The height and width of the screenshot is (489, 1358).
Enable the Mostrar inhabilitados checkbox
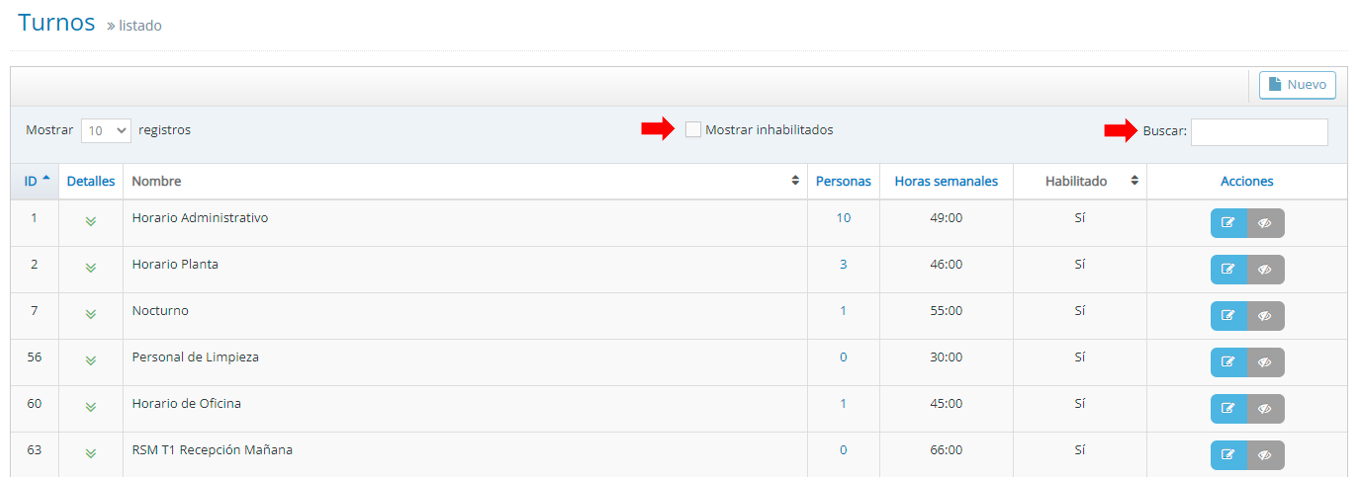(x=693, y=130)
